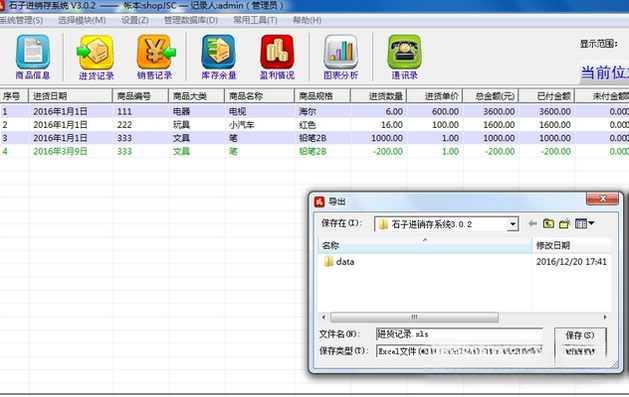Click the back arrow in export dialog
Viewport: 629px width, 397px height.
533,223
